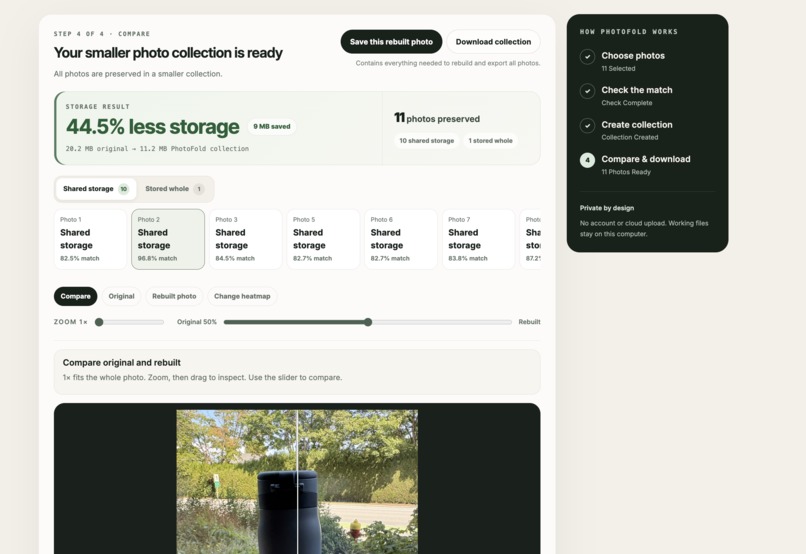Switch to the Shared storage tab

[x=96, y=189]
